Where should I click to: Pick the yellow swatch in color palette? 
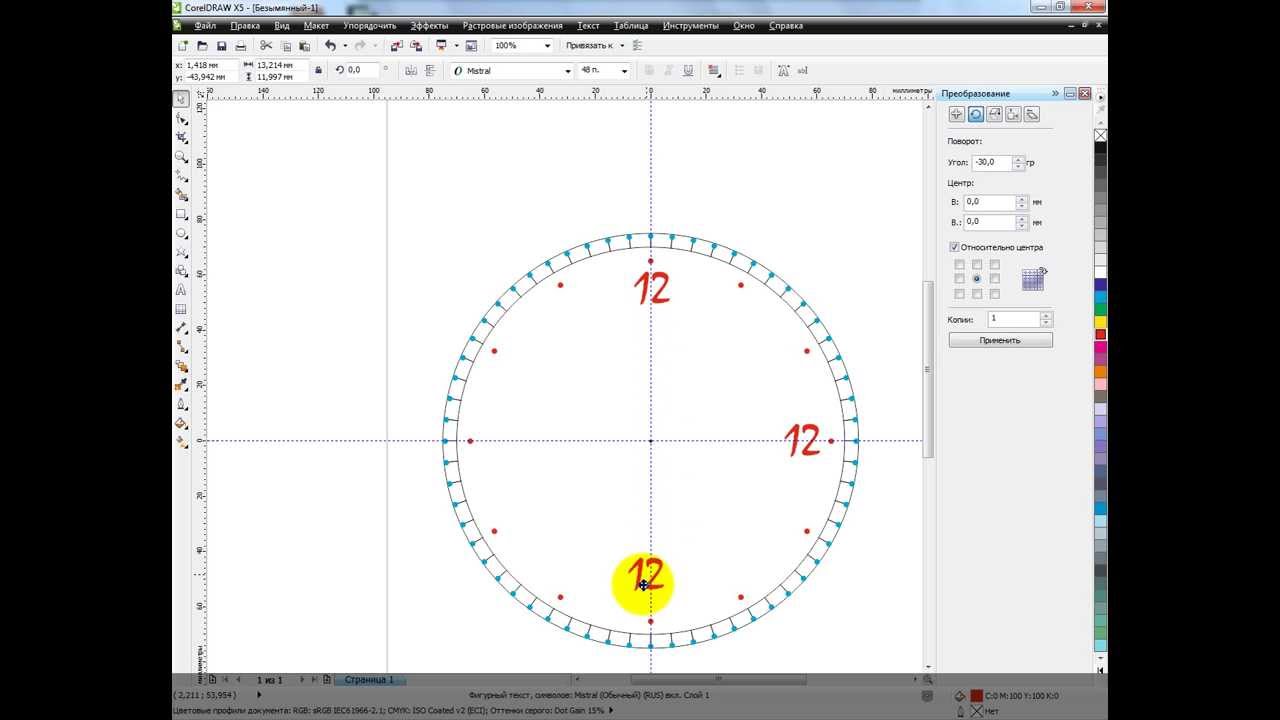1101,322
